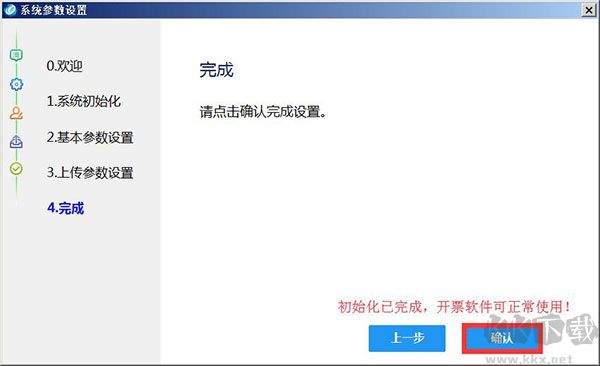Click the green welcome message icon
The height and width of the screenshot is (366, 600).
pos(16,56)
